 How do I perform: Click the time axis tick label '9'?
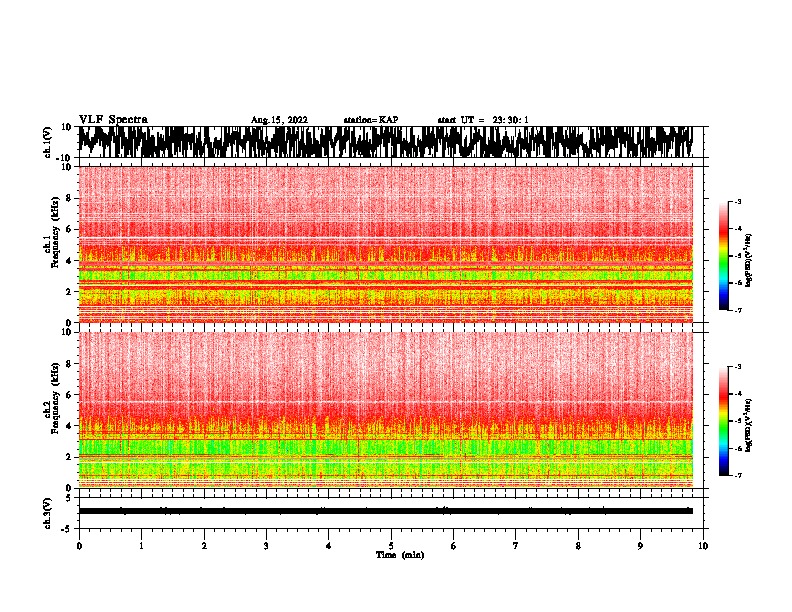[640, 546]
